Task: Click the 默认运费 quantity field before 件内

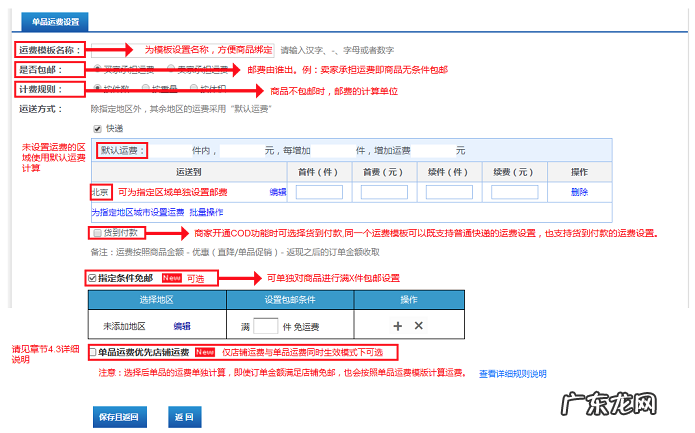Action: click(170, 151)
